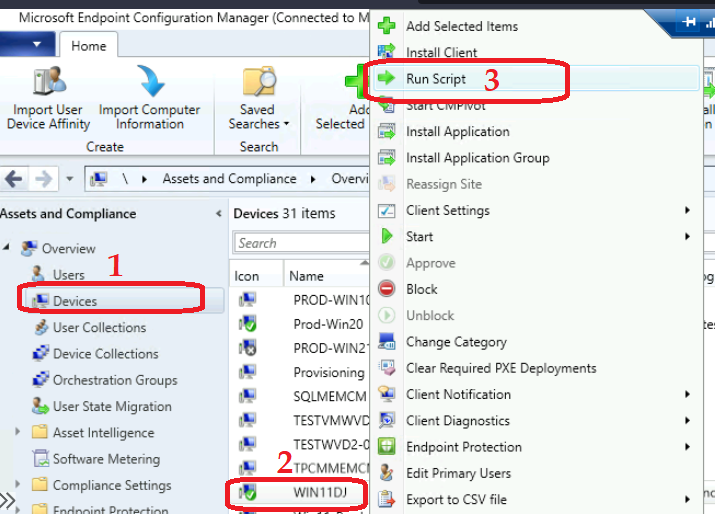715x514 pixels.
Task: Click the Endpoint Protection shield icon
Action: pyautogui.click(x=386, y=447)
